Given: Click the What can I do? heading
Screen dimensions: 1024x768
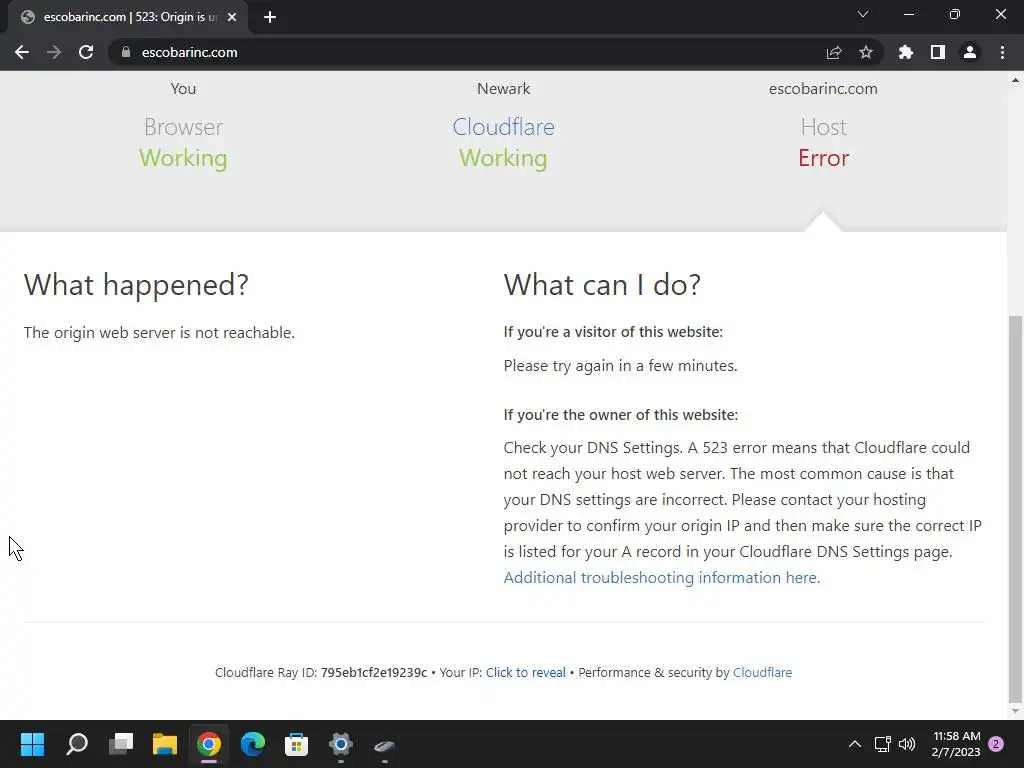Looking at the screenshot, I should (602, 285).
